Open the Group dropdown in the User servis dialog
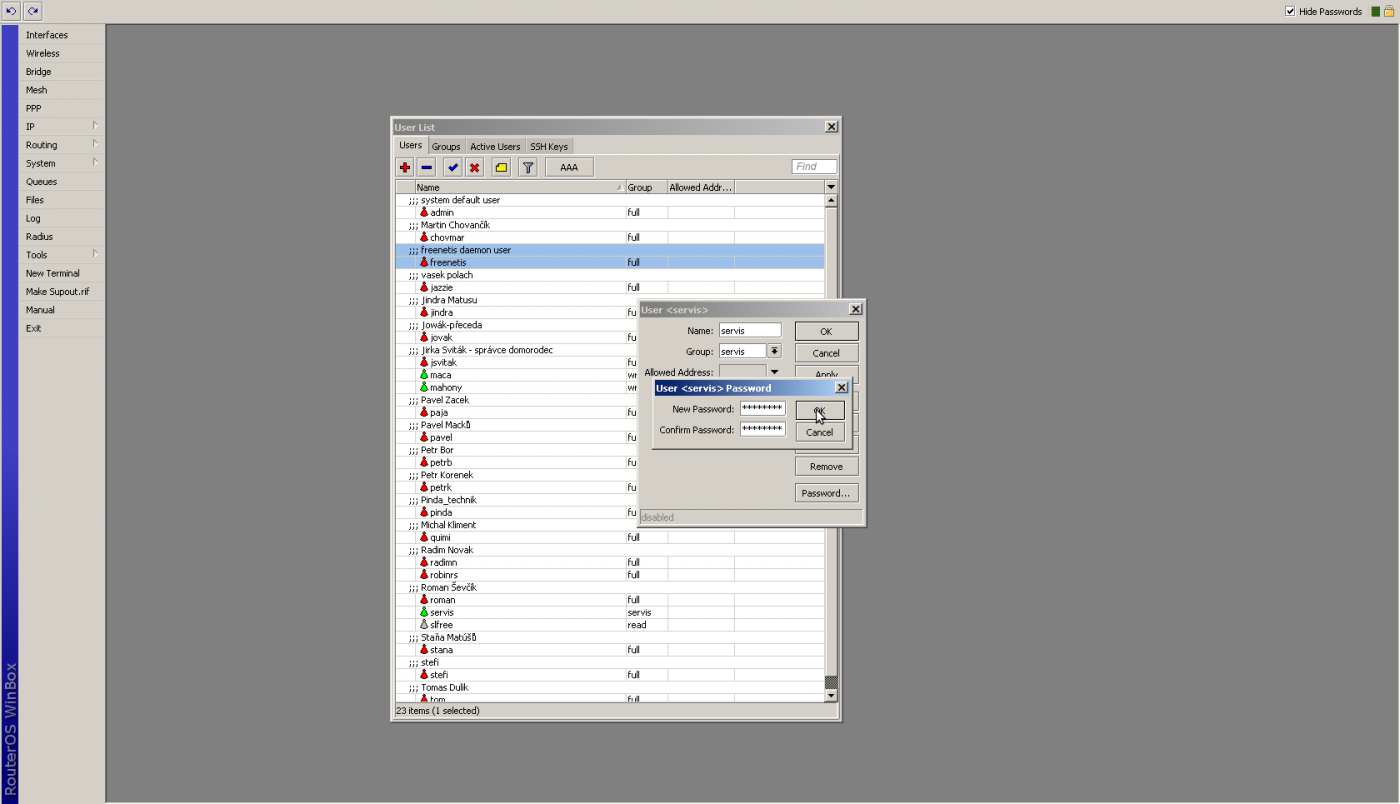 [774, 351]
